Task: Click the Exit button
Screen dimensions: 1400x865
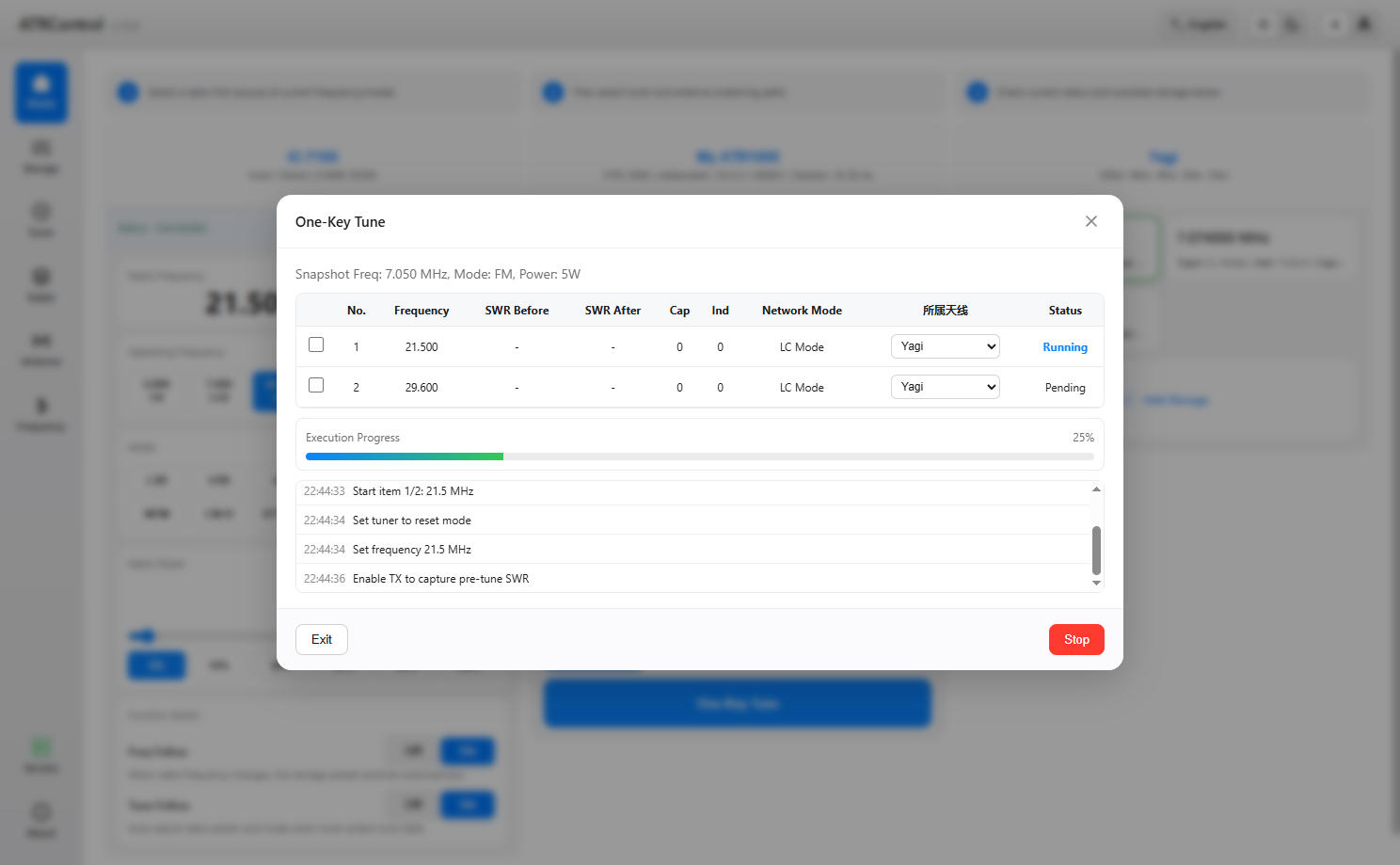Action: 322,639
